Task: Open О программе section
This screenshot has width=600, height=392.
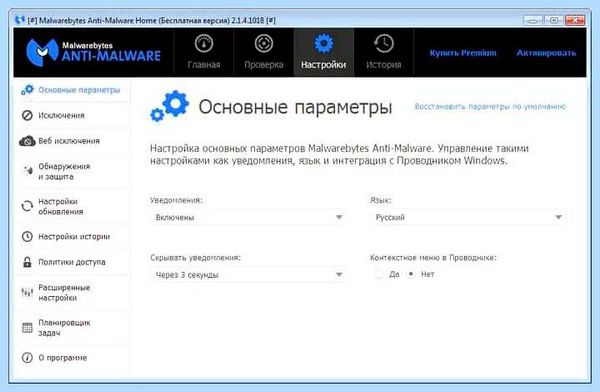Action: tap(72, 358)
